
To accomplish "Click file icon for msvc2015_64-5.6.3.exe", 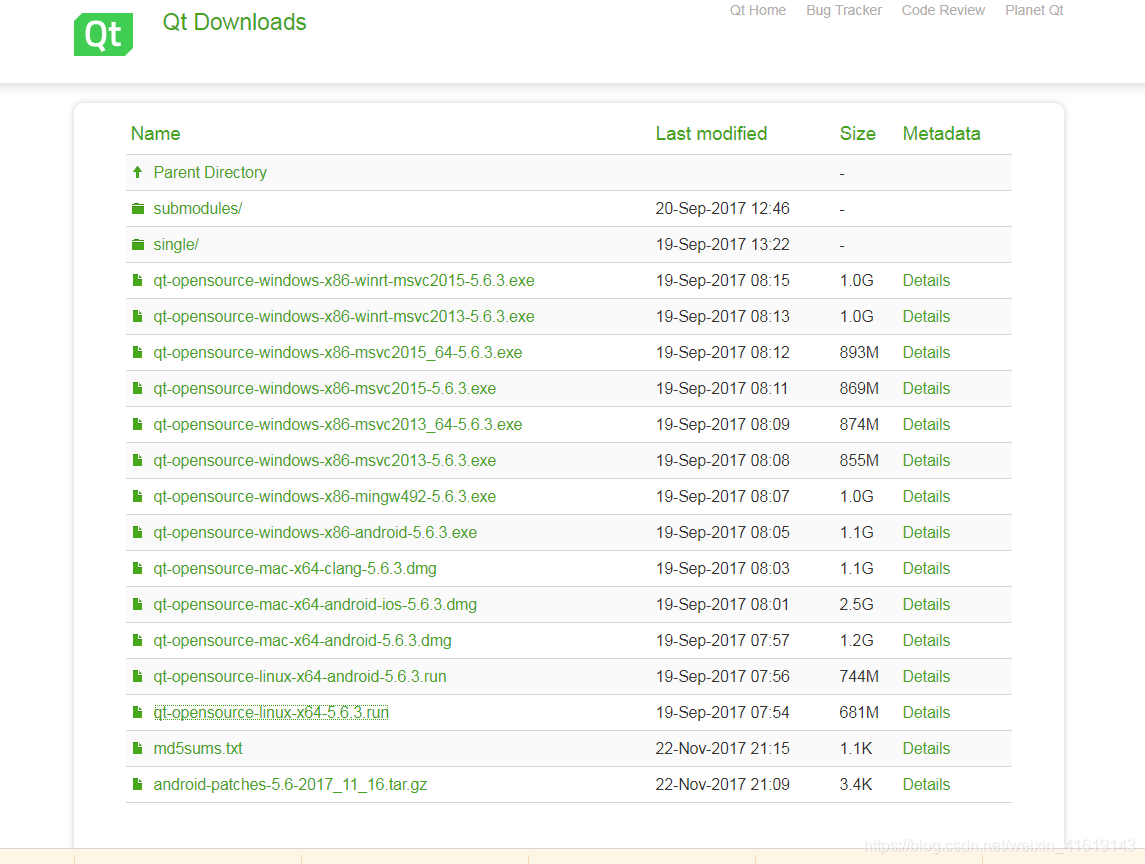I will pyautogui.click(x=137, y=352).
